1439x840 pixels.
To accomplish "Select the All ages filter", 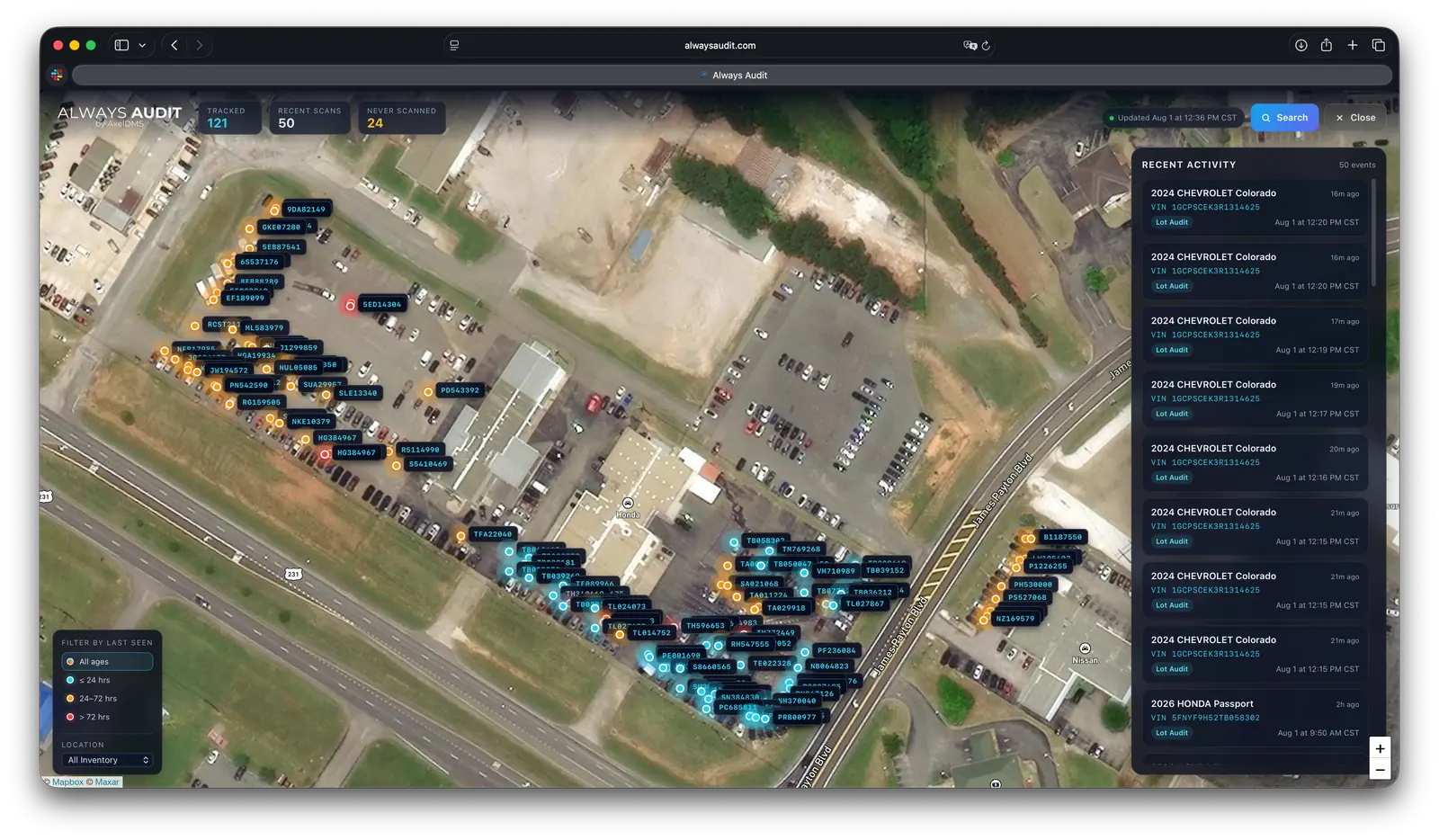I will pos(107,662).
